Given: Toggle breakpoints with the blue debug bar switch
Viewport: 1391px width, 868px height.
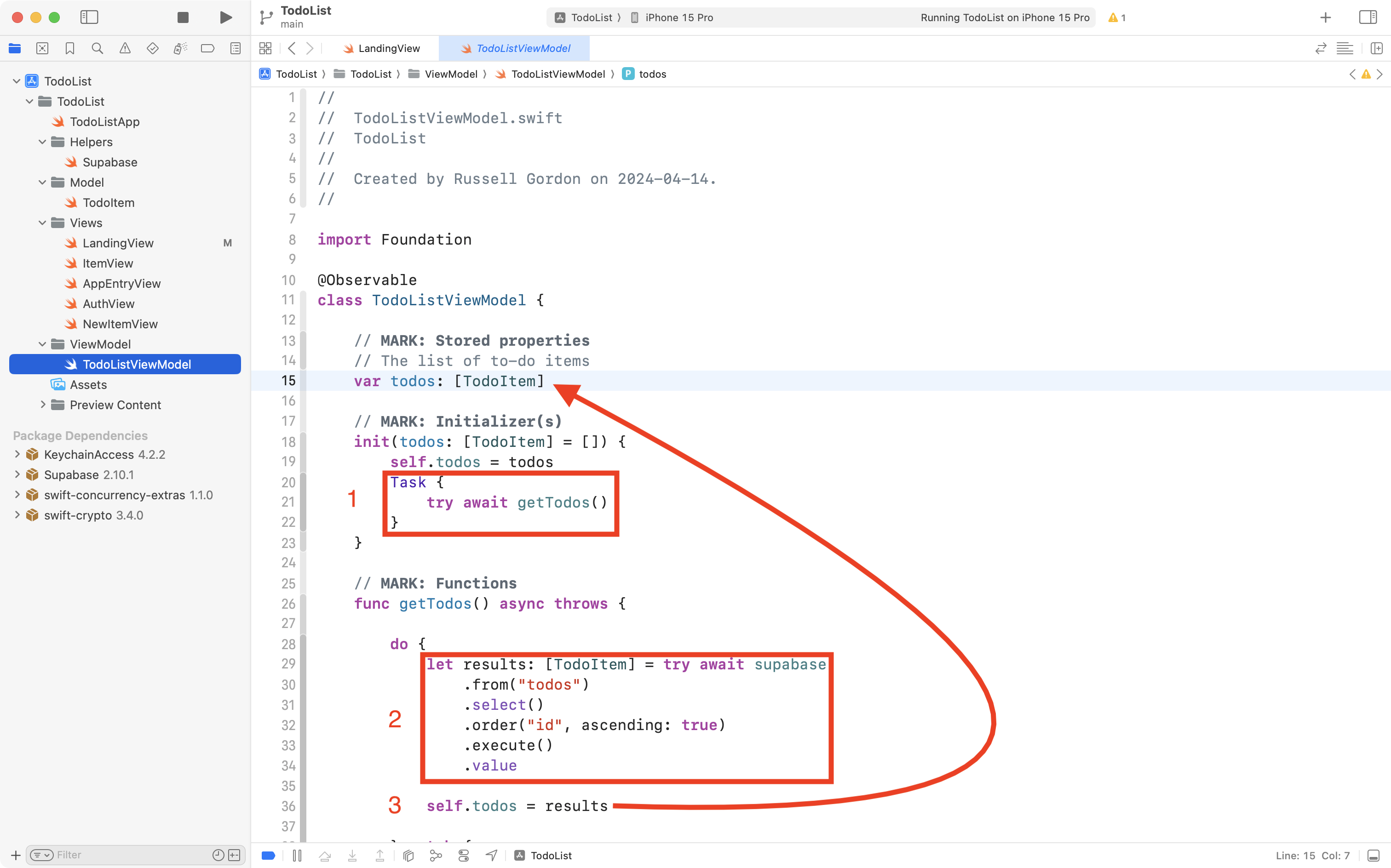Looking at the screenshot, I should coord(268,855).
